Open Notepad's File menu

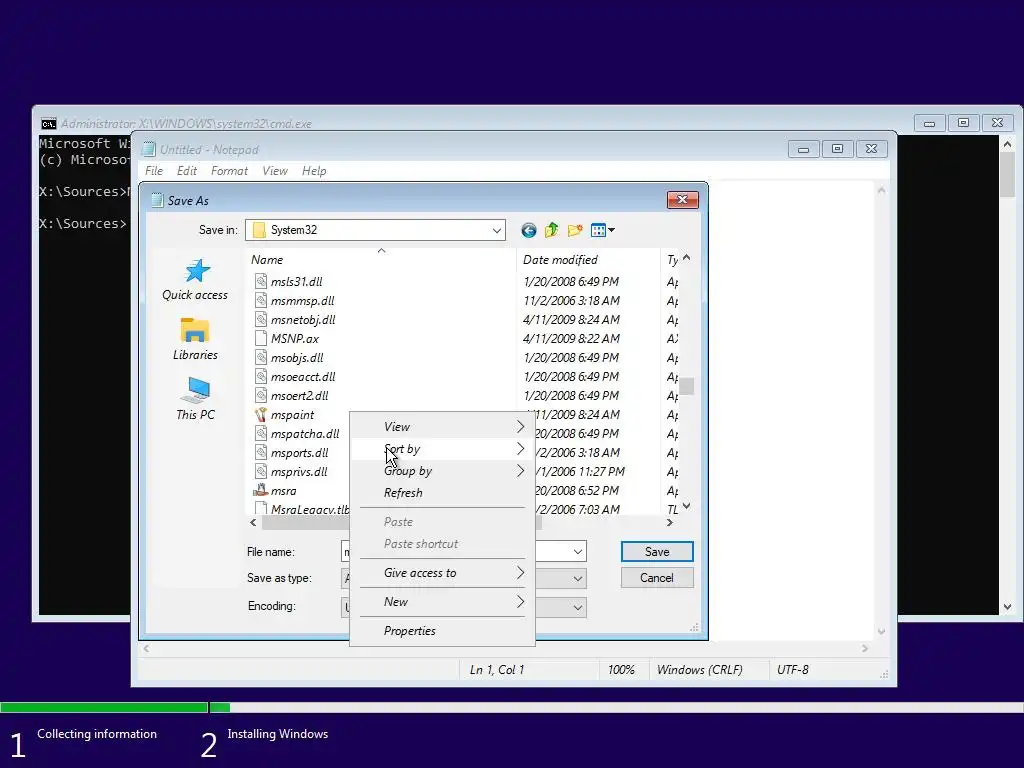tap(154, 171)
